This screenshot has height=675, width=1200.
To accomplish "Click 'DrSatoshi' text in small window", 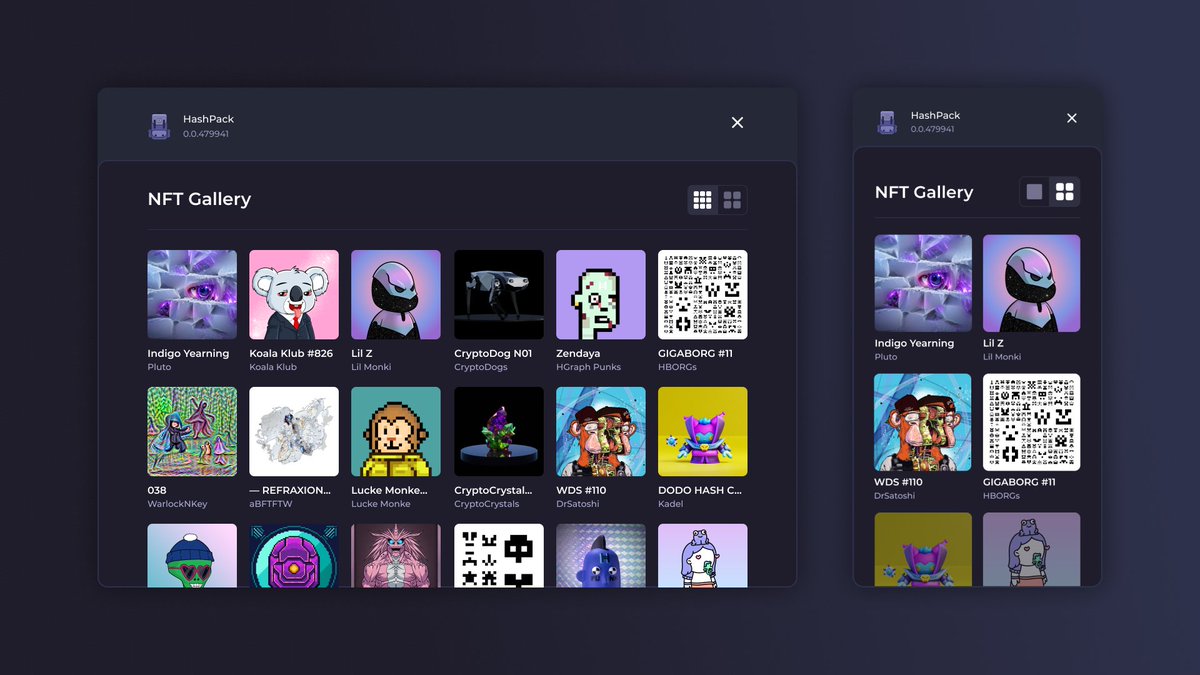I will tap(895, 496).
